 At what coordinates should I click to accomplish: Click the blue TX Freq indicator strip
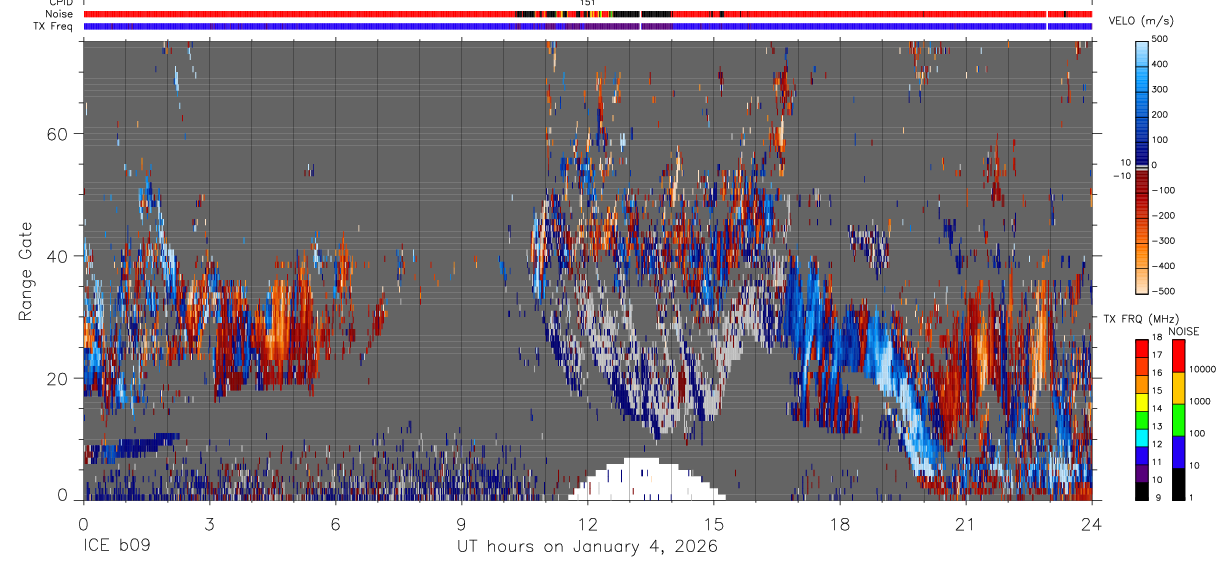(x=587, y=26)
